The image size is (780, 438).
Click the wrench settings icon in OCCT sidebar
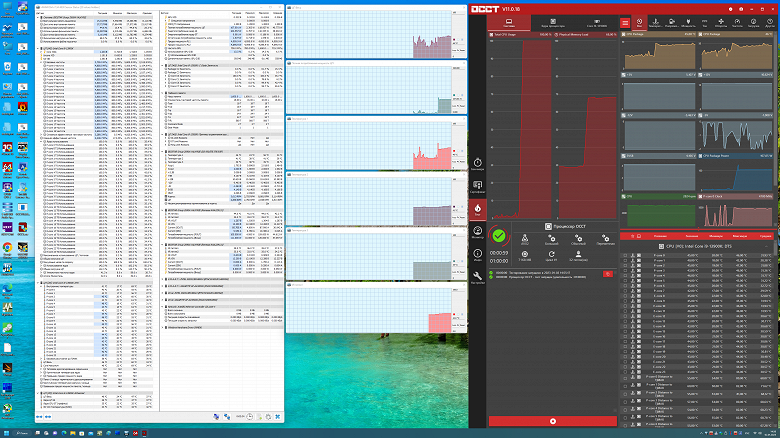click(x=477, y=276)
